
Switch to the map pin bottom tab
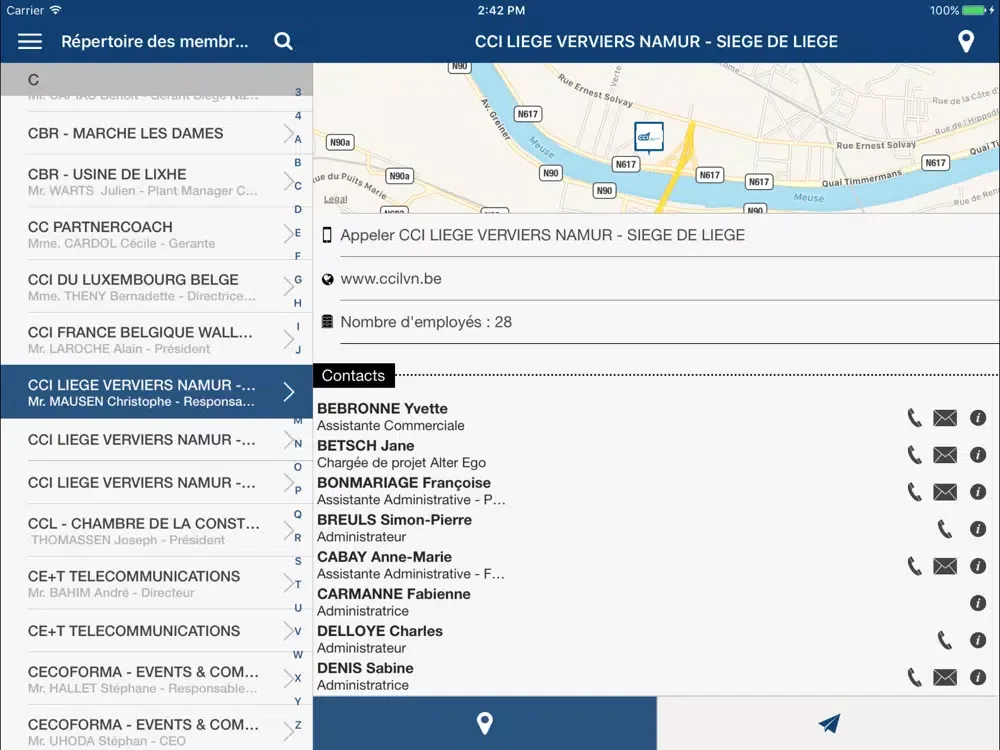[485, 723]
